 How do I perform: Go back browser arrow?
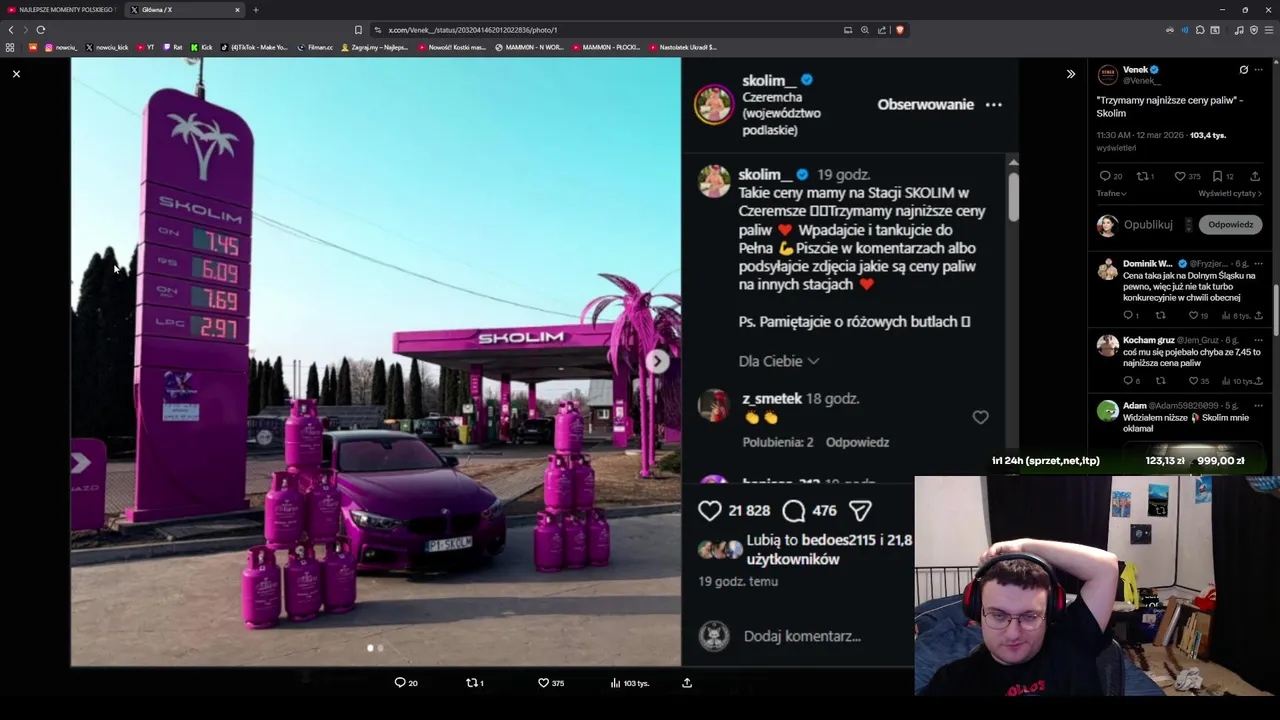(11, 30)
